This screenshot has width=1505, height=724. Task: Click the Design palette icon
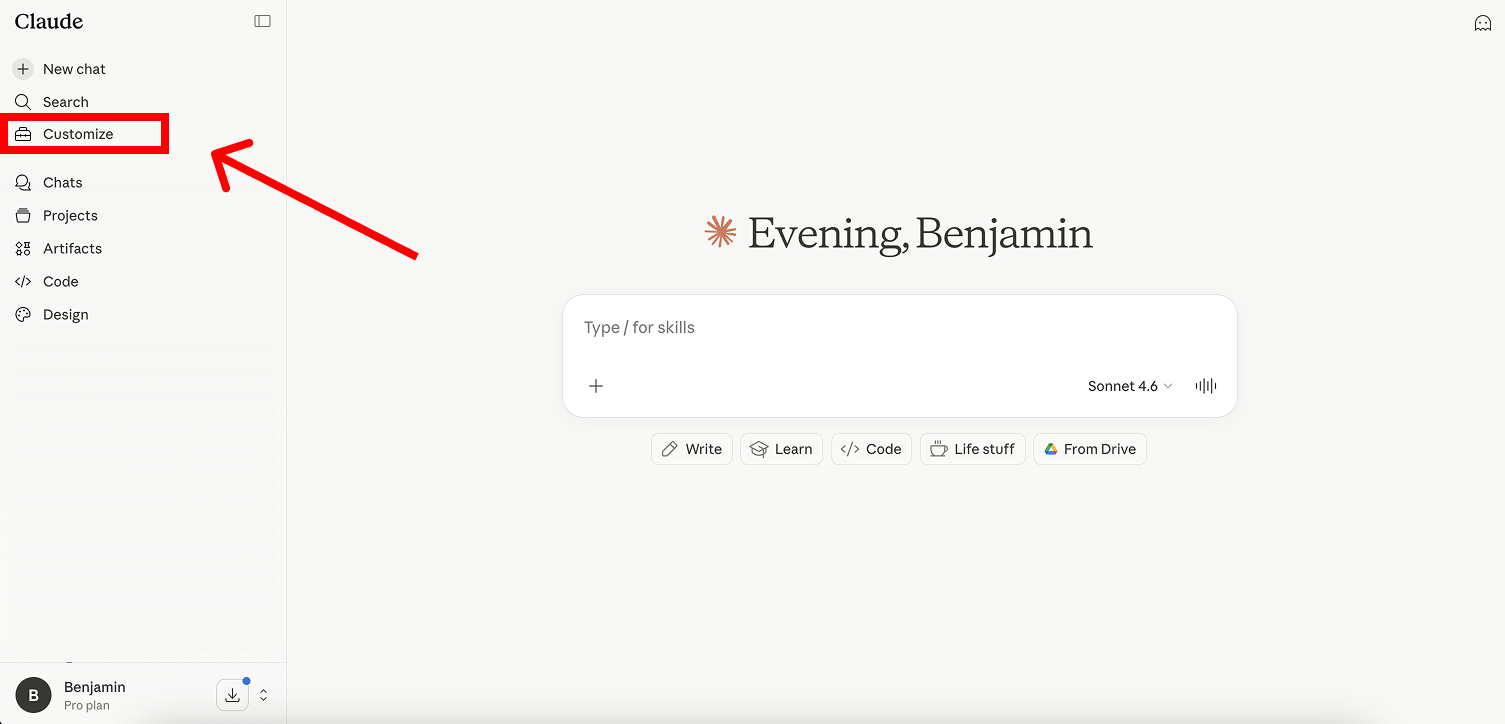point(23,315)
